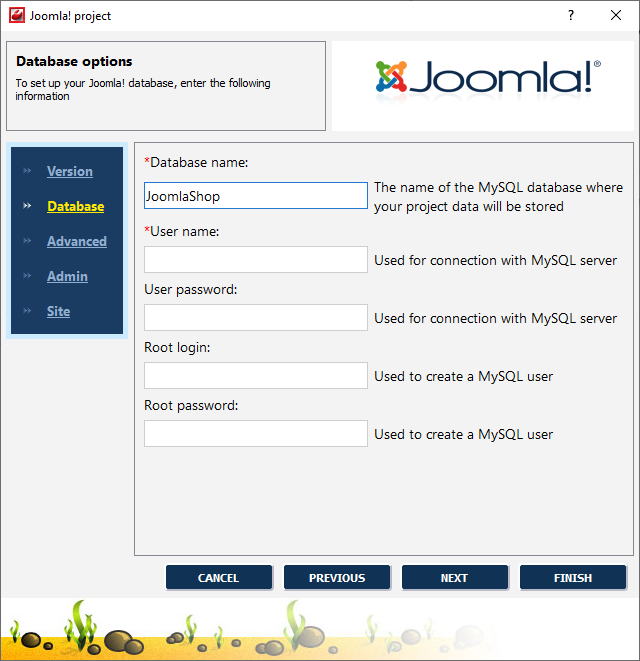Focus the Database name field
This screenshot has width=640, height=661.
256,196
